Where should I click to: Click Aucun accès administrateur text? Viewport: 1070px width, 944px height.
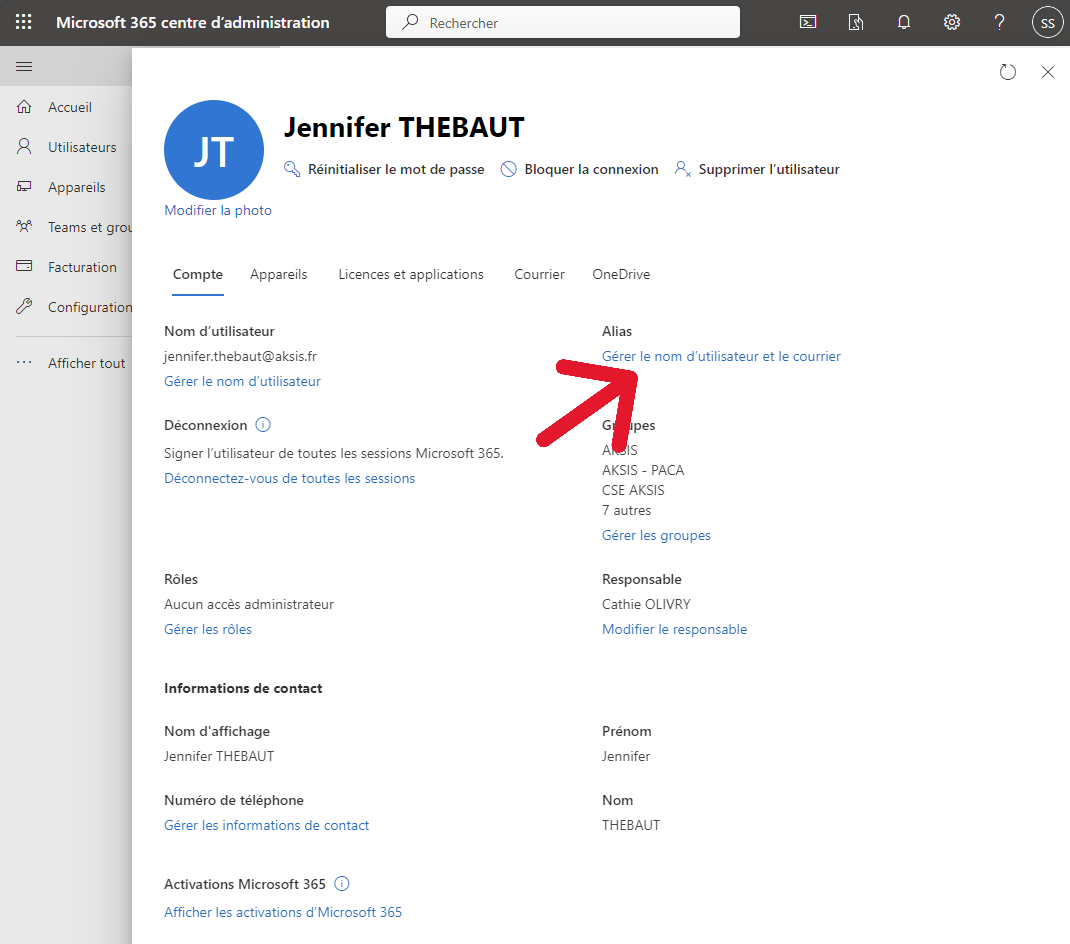pos(248,604)
